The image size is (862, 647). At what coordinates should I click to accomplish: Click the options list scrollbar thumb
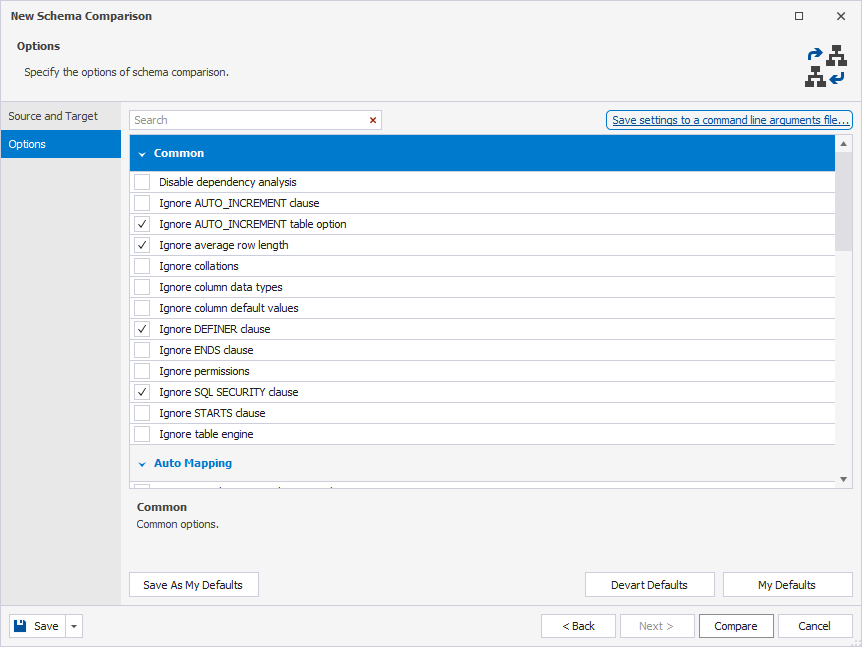pyautogui.click(x=843, y=202)
